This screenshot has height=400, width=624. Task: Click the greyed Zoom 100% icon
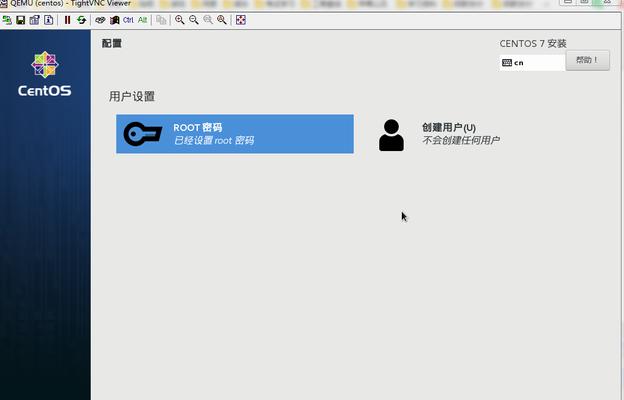point(208,20)
